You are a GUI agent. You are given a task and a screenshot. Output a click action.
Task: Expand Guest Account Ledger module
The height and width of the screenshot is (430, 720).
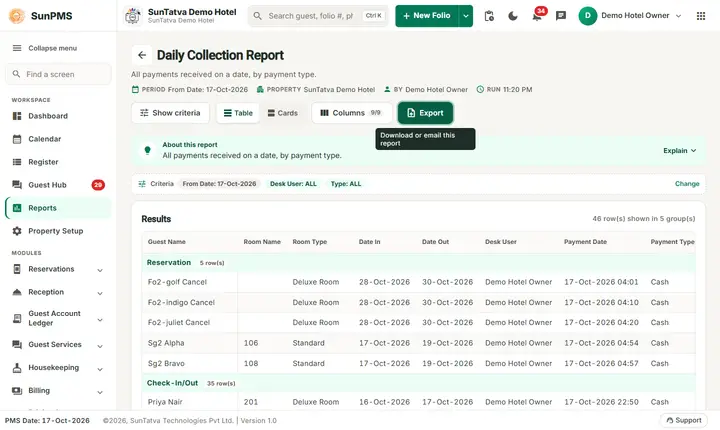point(58,318)
